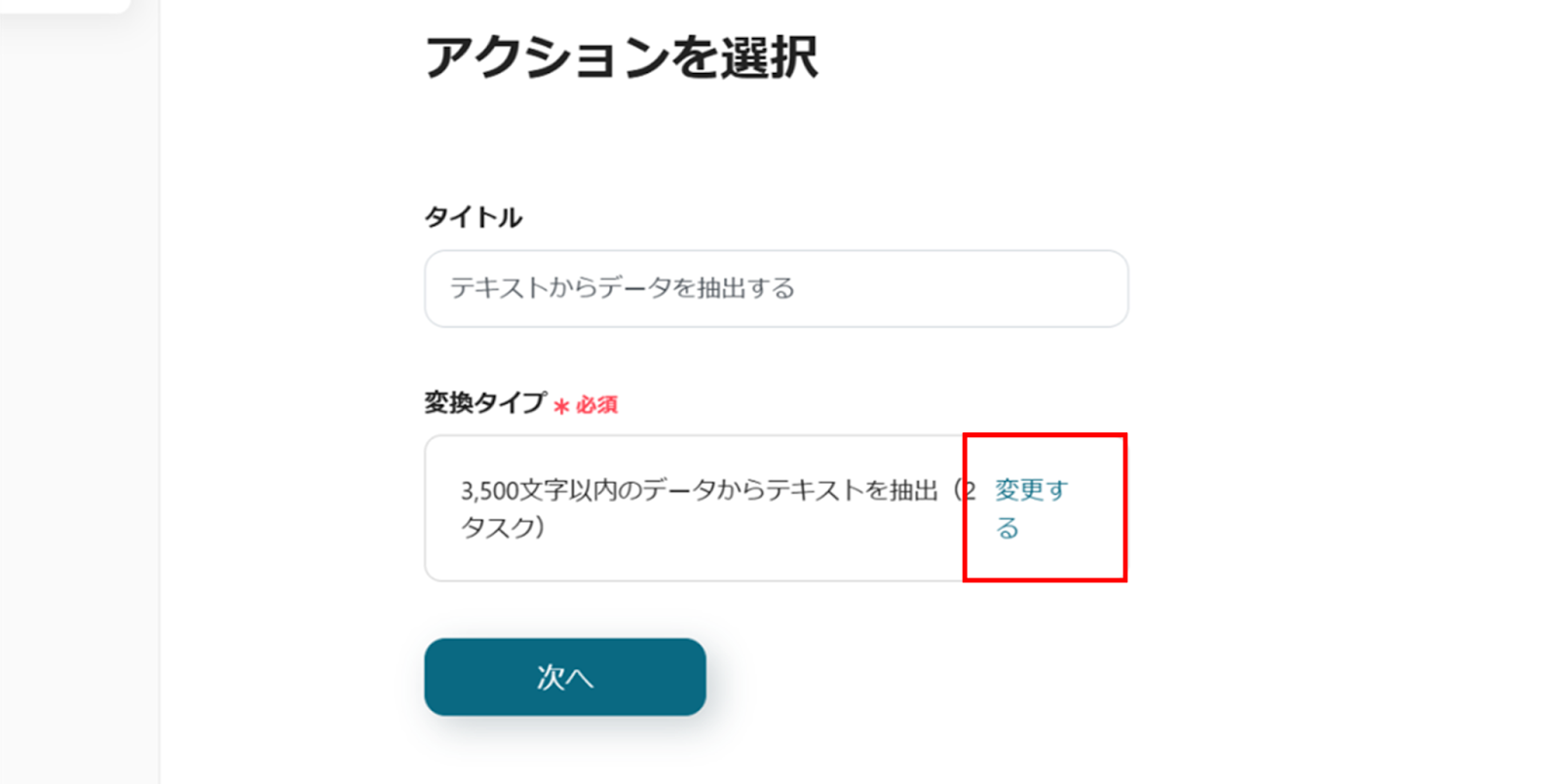Focus the タイトル input field
The image size is (1559, 784).
pyautogui.click(x=776, y=289)
